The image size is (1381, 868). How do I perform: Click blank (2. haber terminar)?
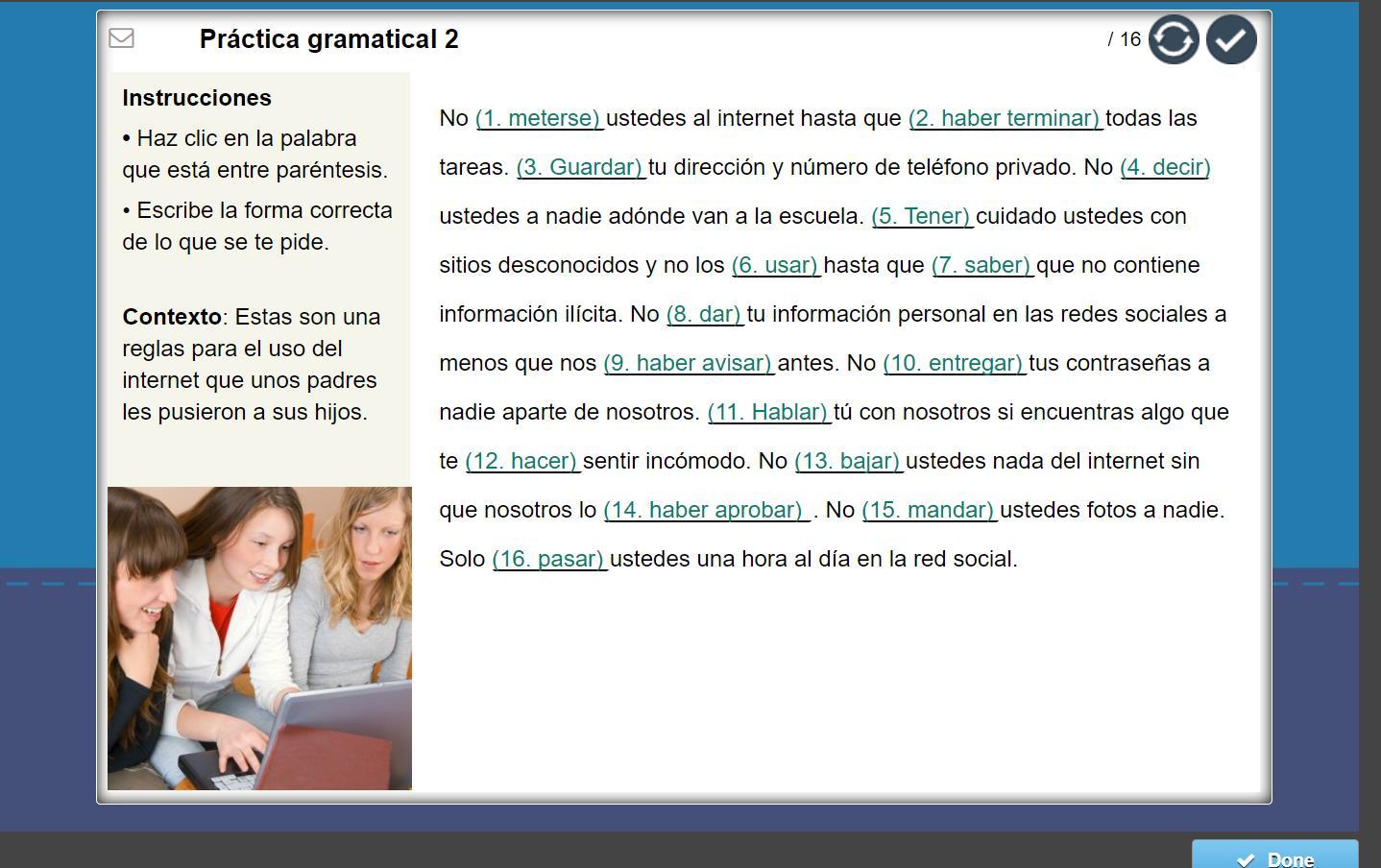(1005, 118)
